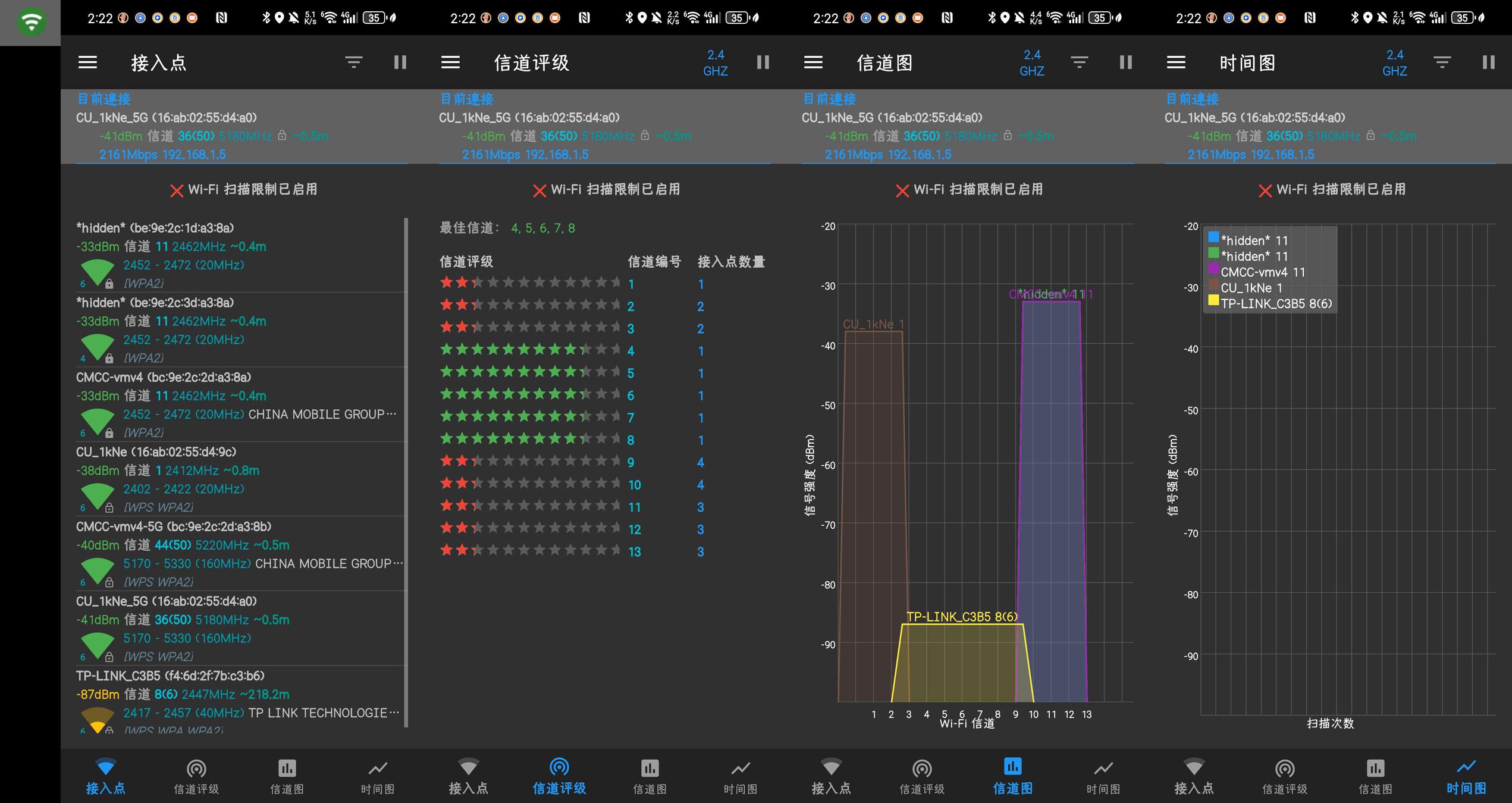
Task: Toggle 2.4 GHZ band on 信道评级 screen
Action: coord(716,62)
